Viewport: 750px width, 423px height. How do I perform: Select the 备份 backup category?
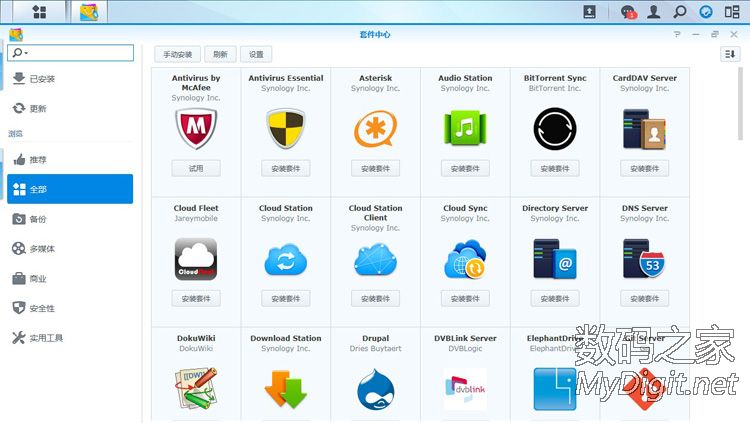(x=70, y=219)
